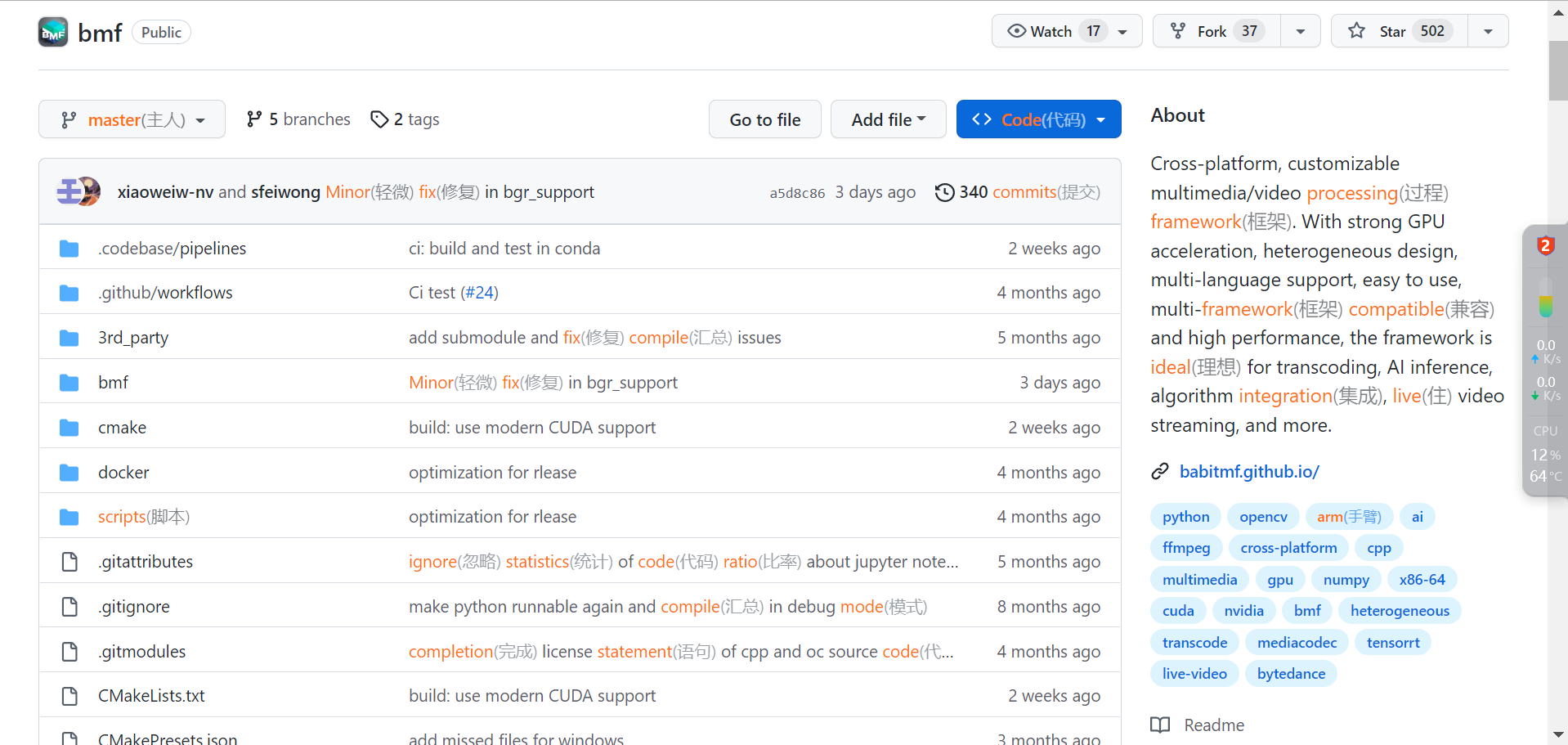Click the tag icon beside 2 tags
Viewport: 1568px width, 745px height.
coord(379,119)
